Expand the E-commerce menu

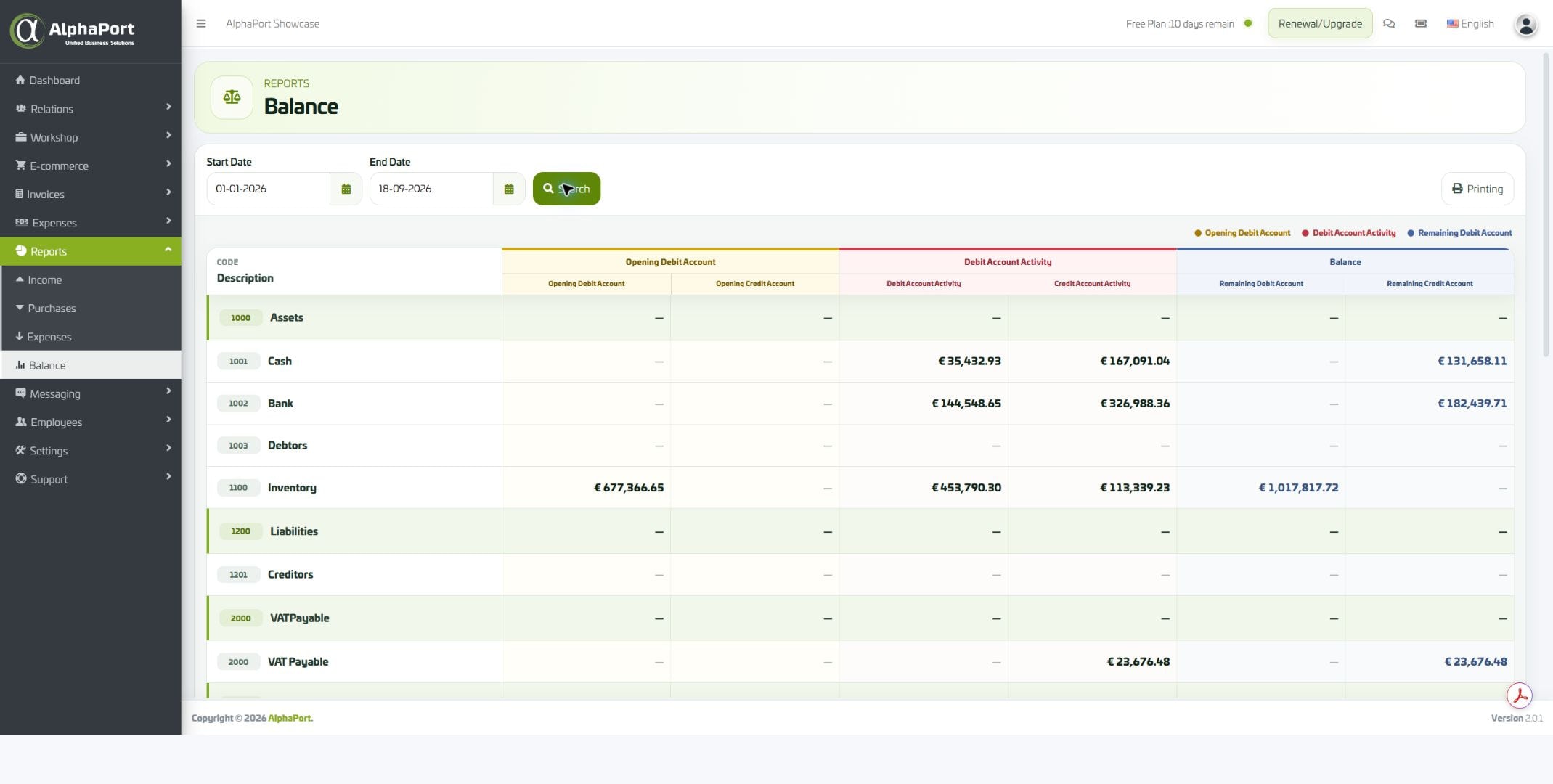click(x=91, y=166)
